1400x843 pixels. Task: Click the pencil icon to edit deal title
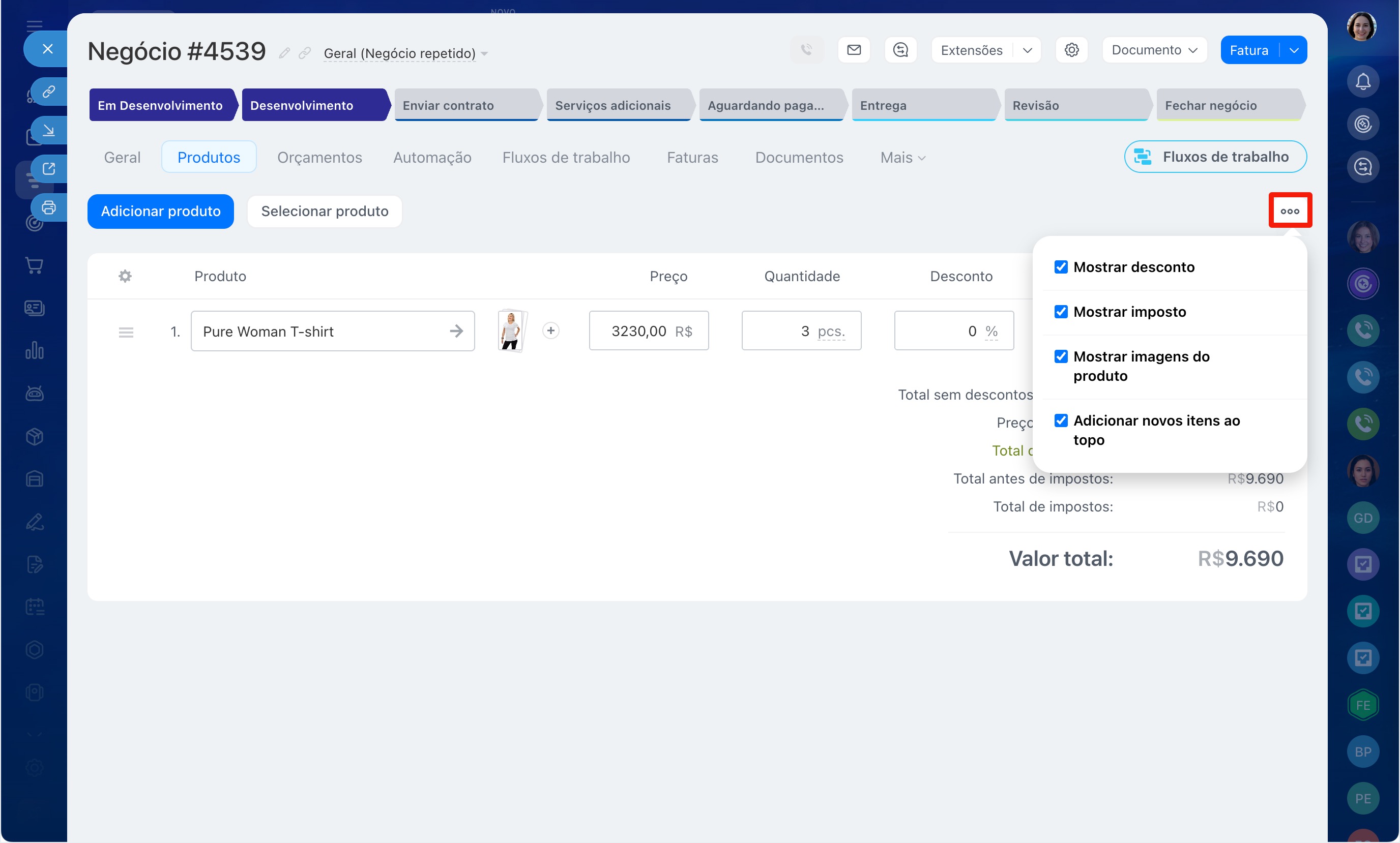click(284, 53)
